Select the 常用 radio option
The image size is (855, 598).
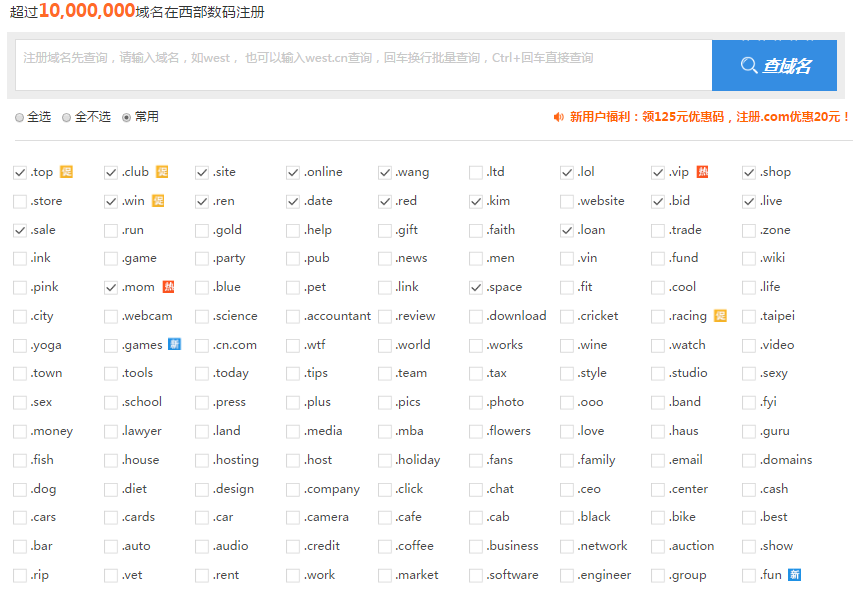point(127,118)
